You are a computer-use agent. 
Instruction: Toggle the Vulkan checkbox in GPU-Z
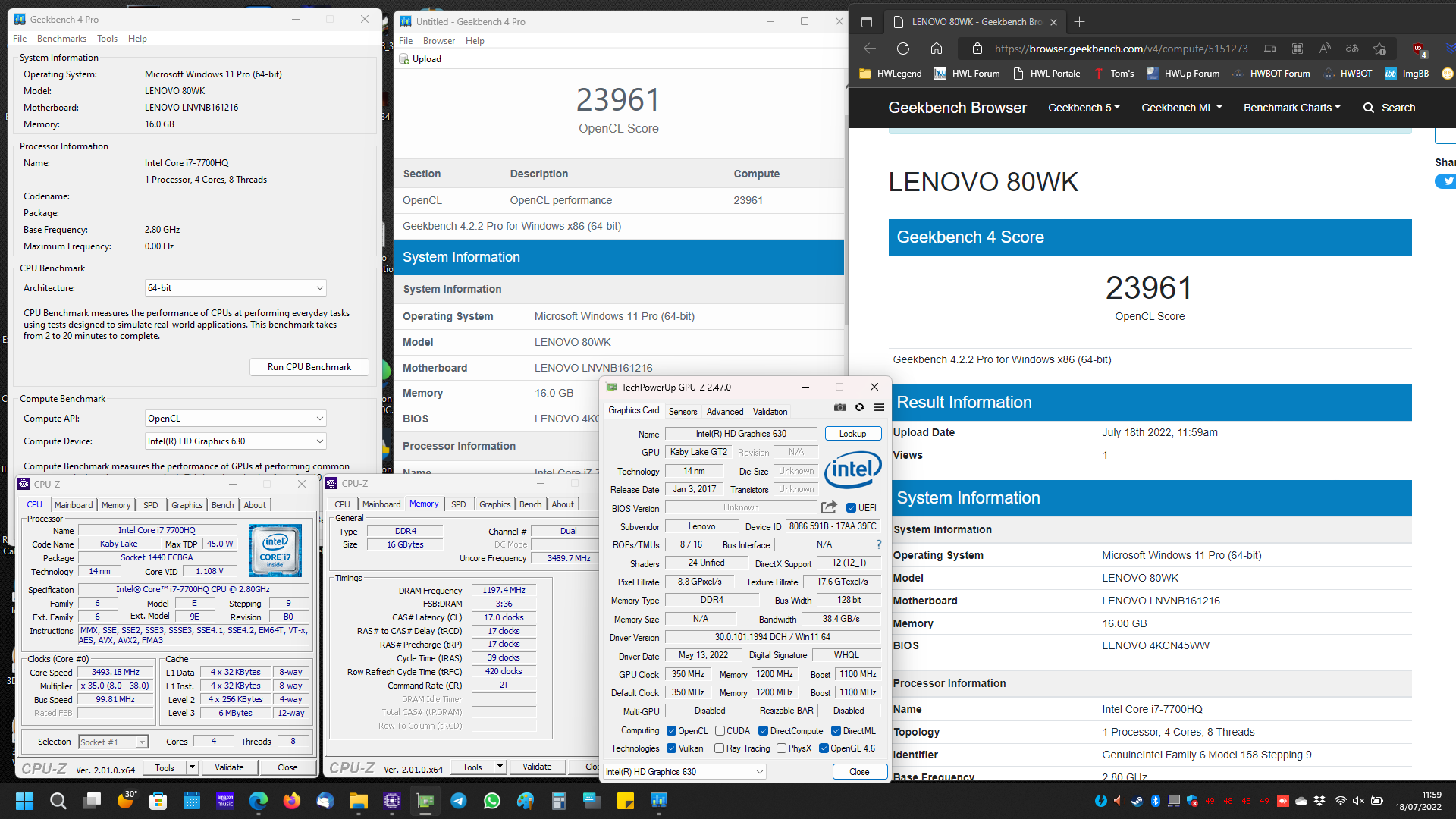pyautogui.click(x=671, y=748)
